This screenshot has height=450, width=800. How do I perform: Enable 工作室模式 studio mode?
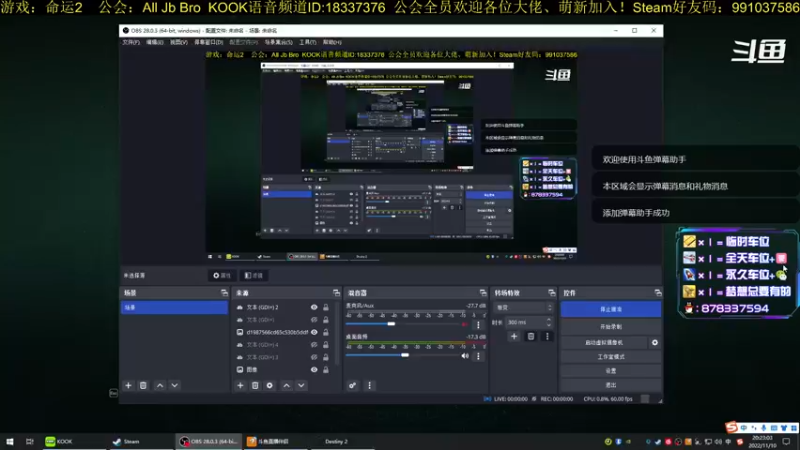coord(611,357)
